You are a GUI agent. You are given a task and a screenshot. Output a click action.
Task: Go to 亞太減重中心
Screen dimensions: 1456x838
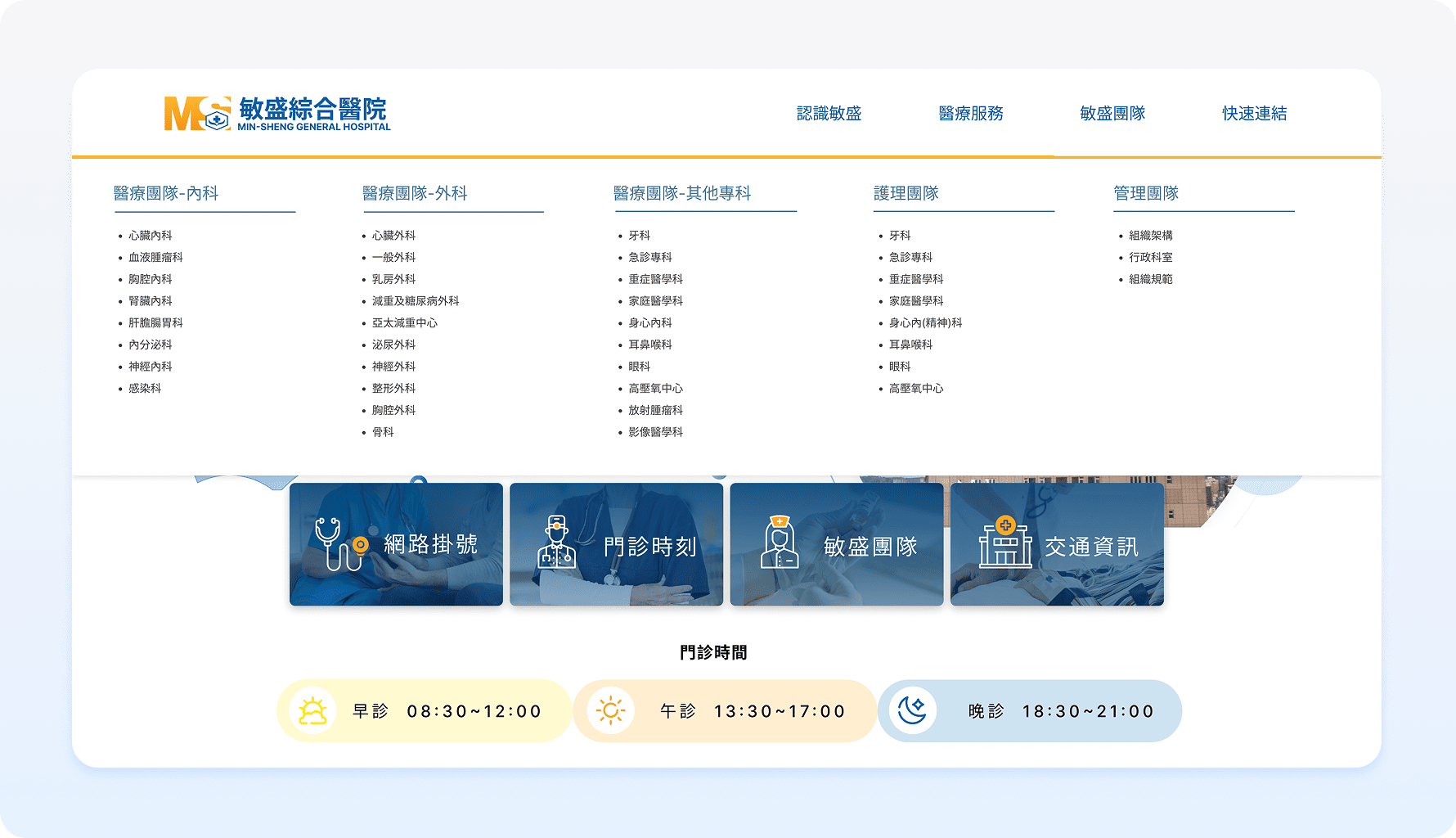tap(405, 322)
